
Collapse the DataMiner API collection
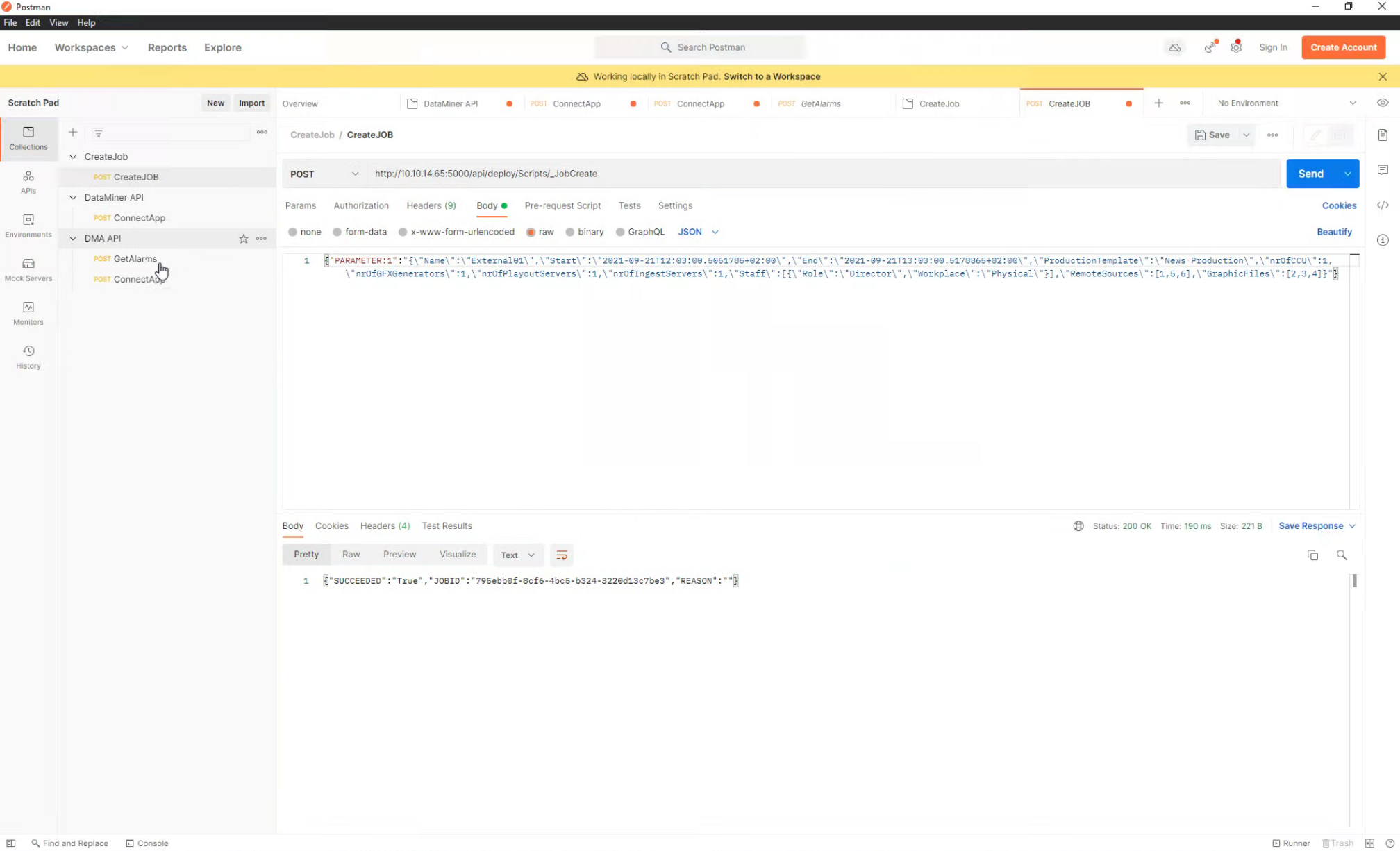pyautogui.click(x=73, y=198)
